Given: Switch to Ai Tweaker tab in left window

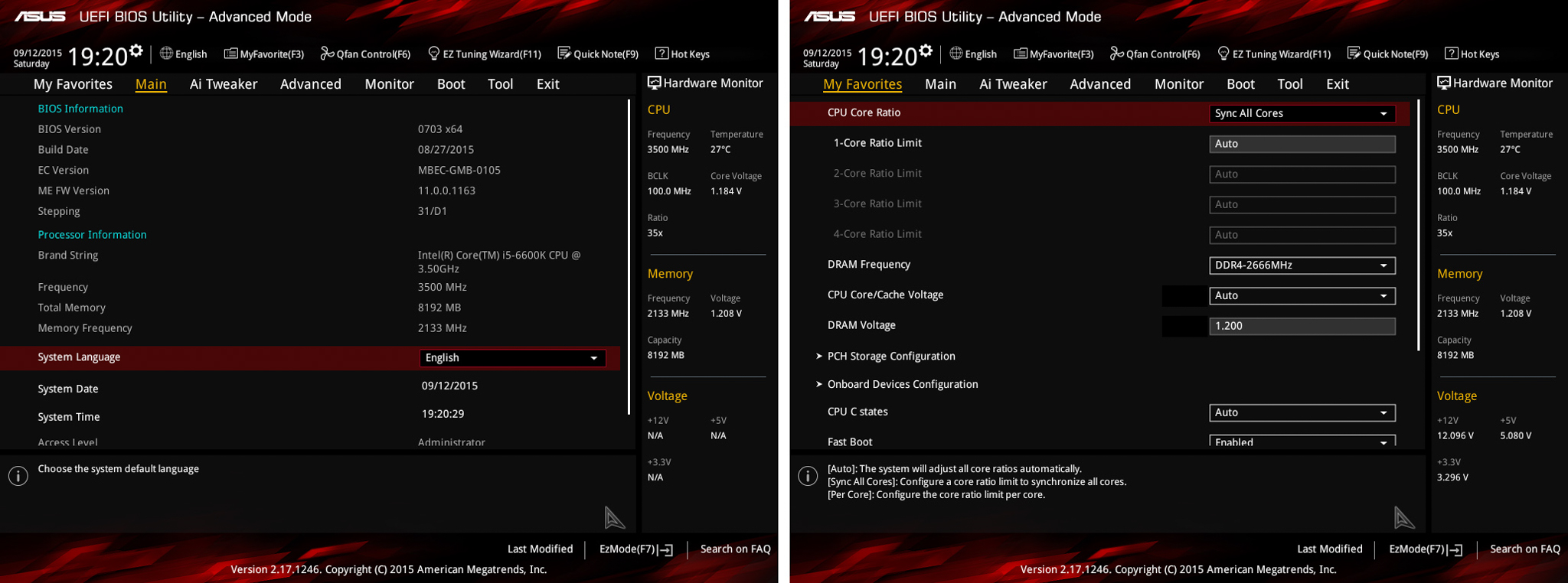Looking at the screenshot, I should [224, 84].
